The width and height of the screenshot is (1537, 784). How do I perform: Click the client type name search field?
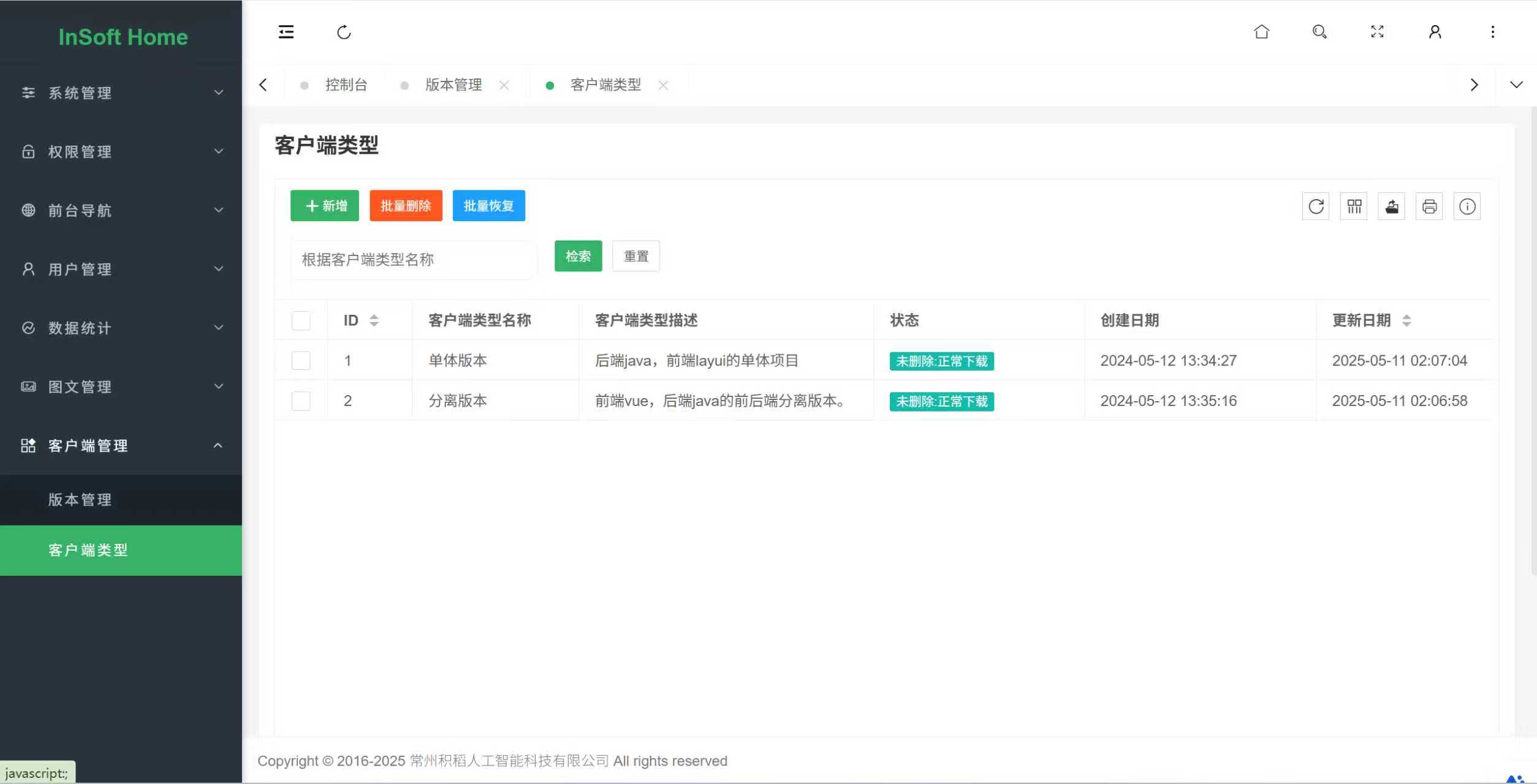pyautogui.click(x=412, y=260)
